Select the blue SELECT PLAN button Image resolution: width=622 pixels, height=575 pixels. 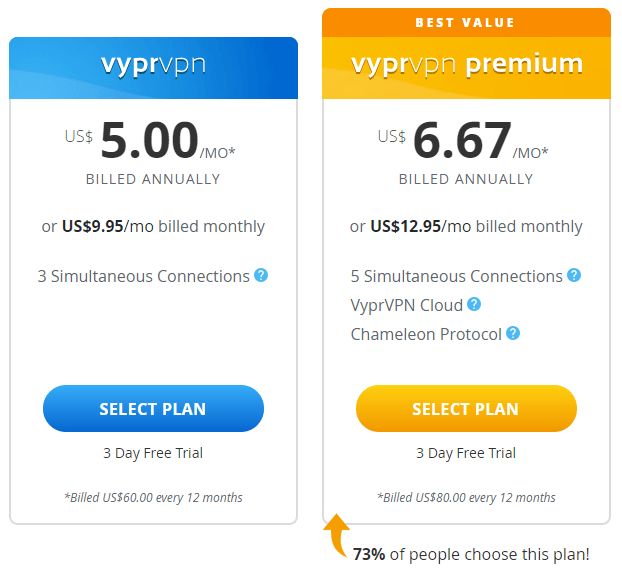click(x=153, y=408)
